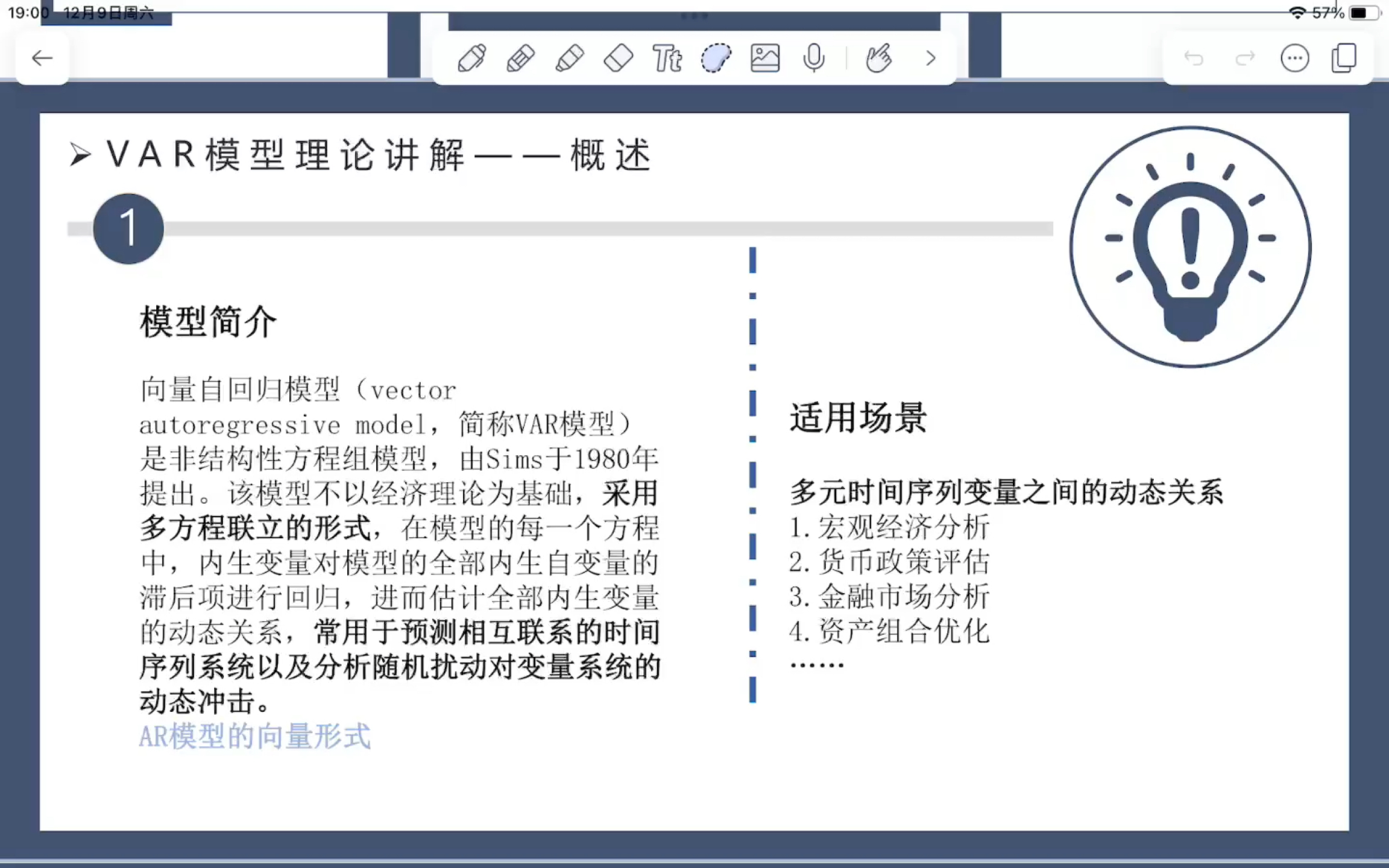Tap the heading 适用场景
The width and height of the screenshot is (1389, 868).
point(858,417)
